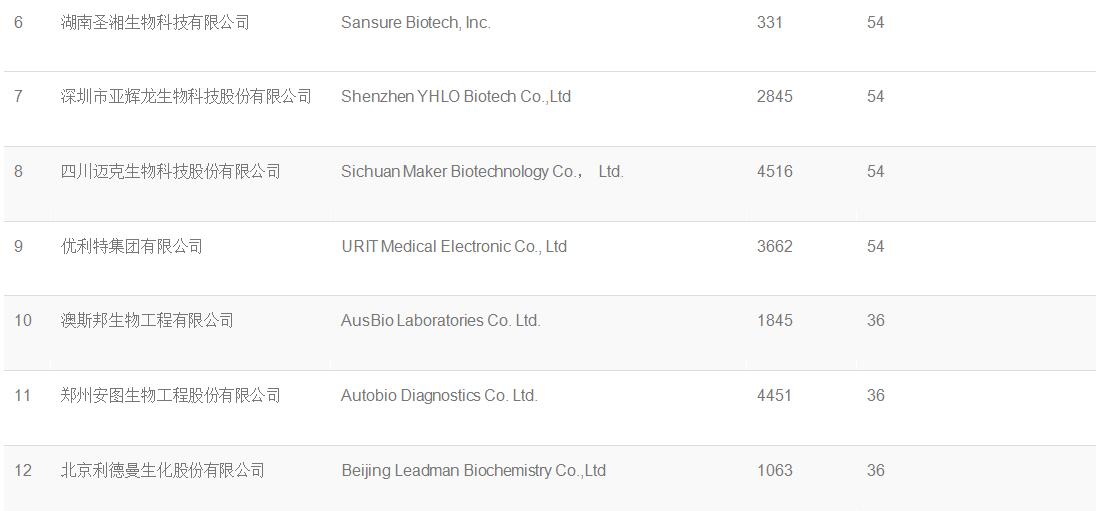
Task: Select 北京利德曼生化股份有限公司 cell
Action: 163,470
